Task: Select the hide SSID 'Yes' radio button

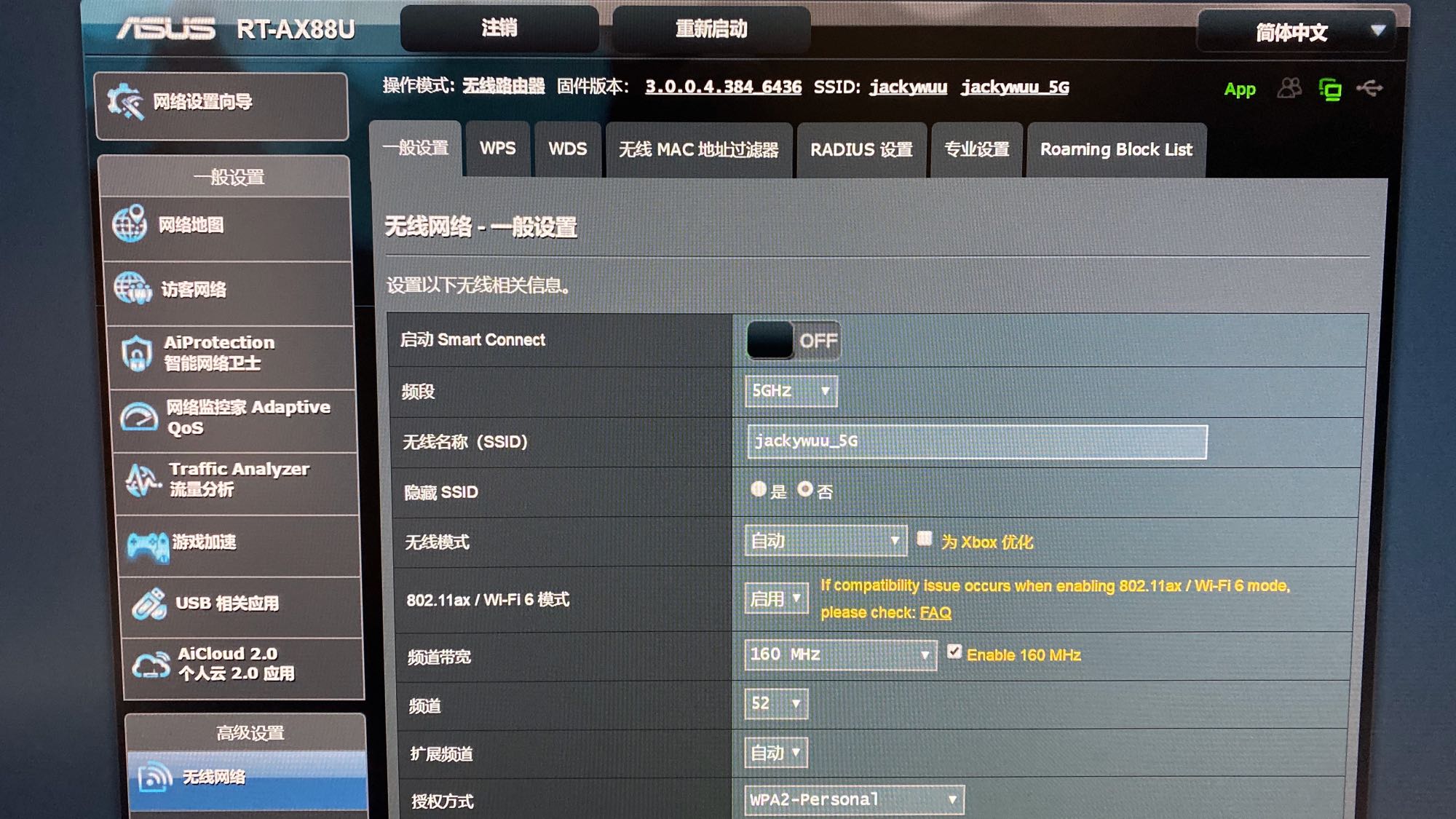Action: pyautogui.click(x=759, y=489)
